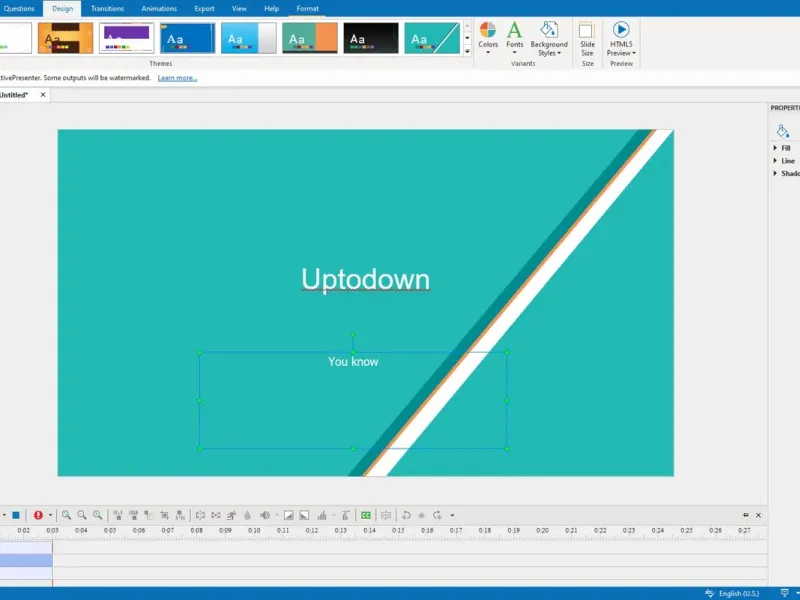The width and height of the screenshot is (800, 600).
Task: Open dropdown arrow beside red record icon
Action: tap(50, 515)
